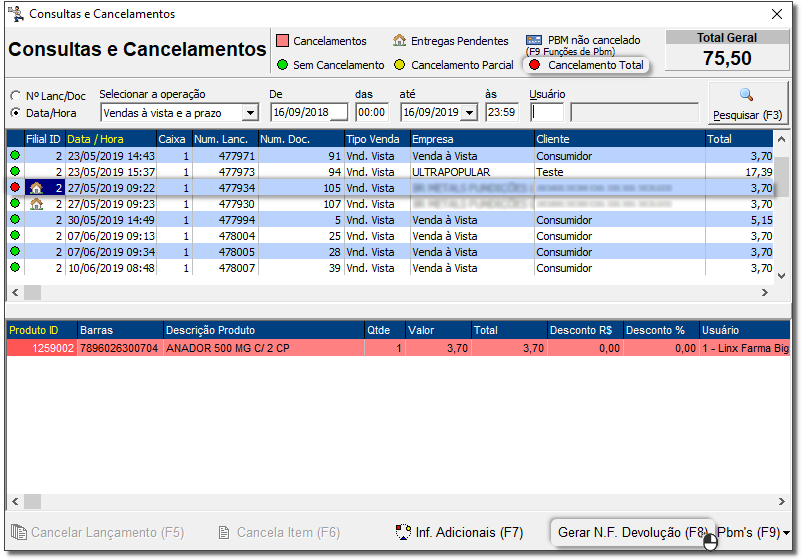
Task: Click the Total Geral value 75,50
Action: tap(727, 58)
